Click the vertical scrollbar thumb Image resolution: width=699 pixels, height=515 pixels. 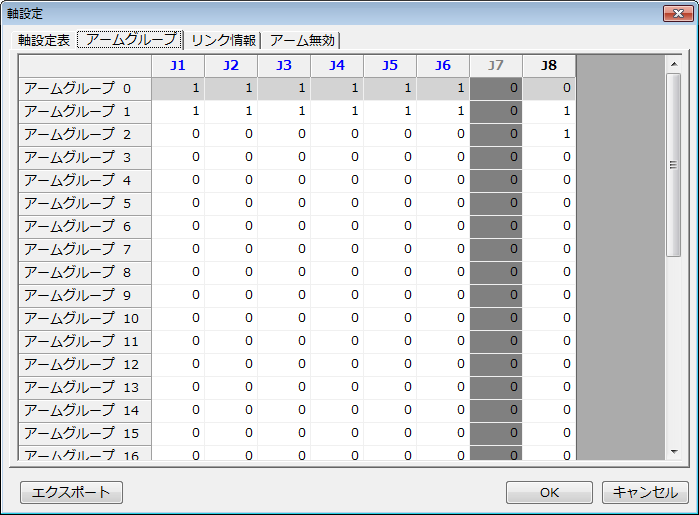pyautogui.click(x=673, y=165)
